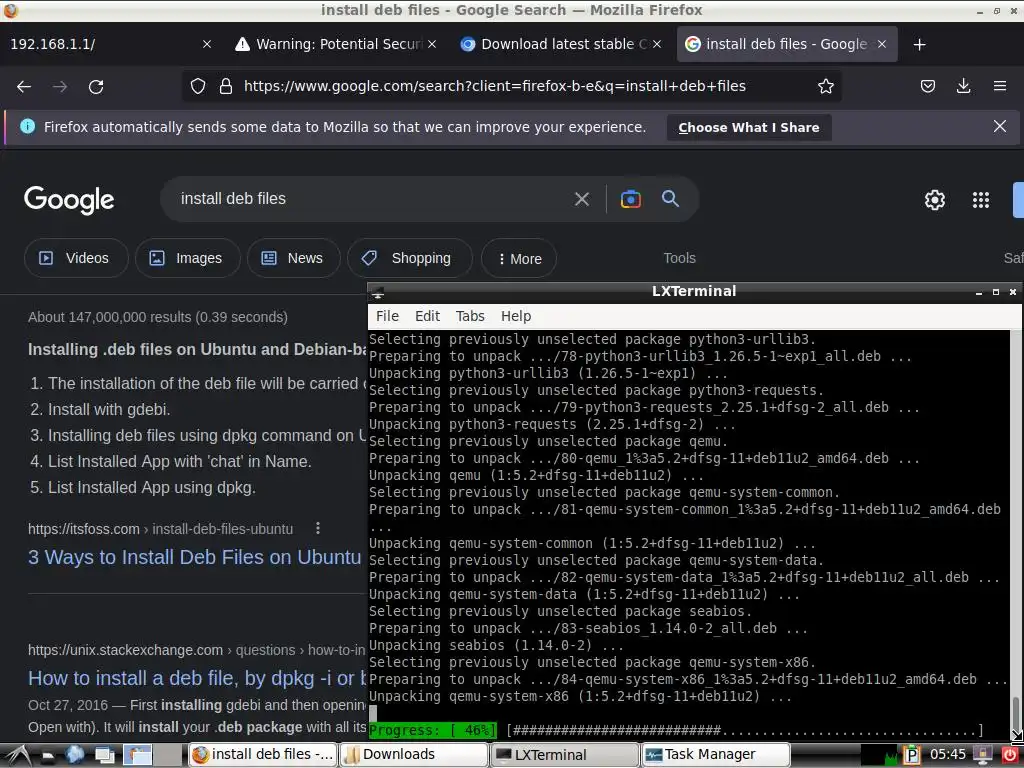Open the File menu in LXTerminal
The height and width of the screenshot is (768, 1024).
click(x=387, y=316)
